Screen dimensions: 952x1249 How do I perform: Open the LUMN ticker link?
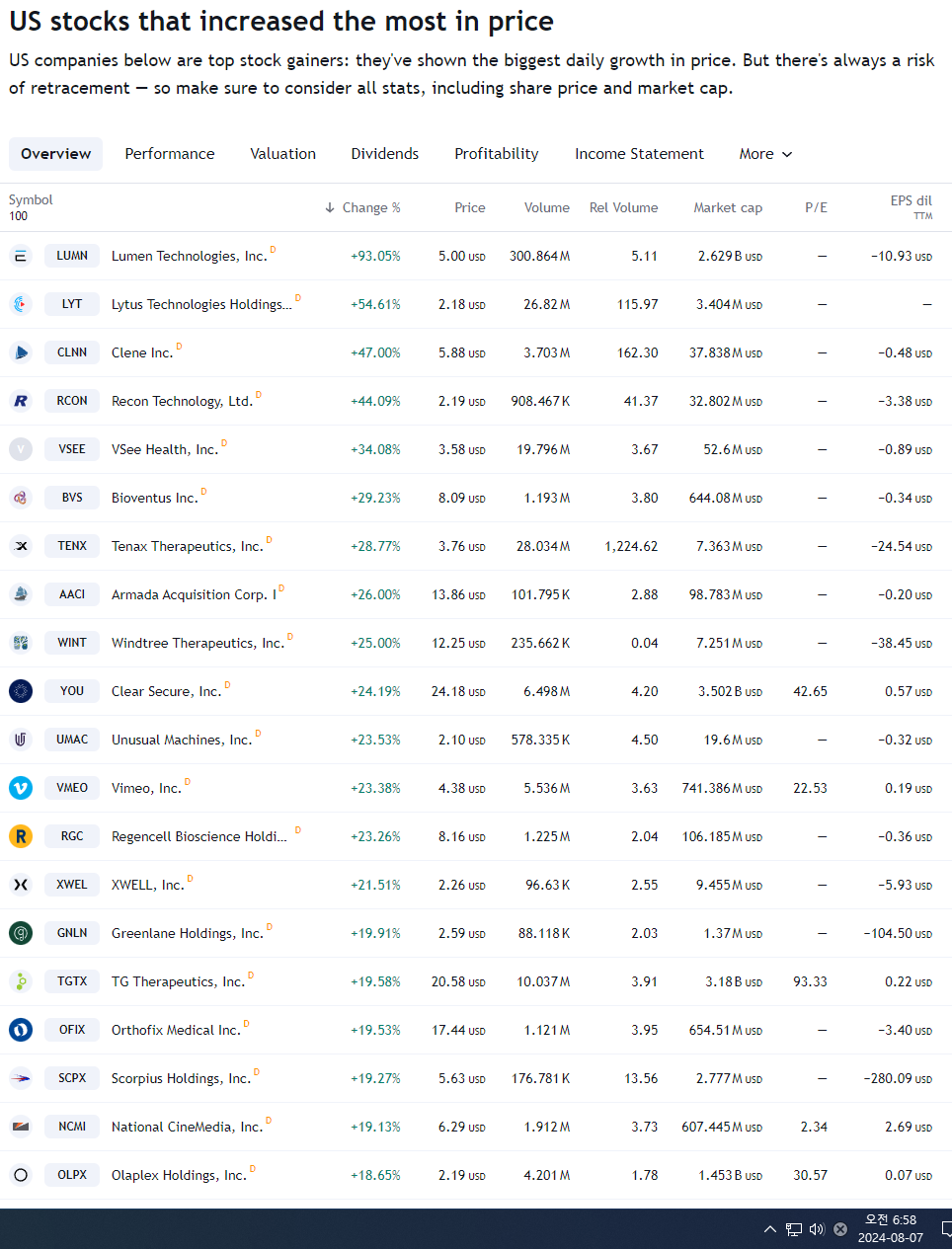[72, 256]
